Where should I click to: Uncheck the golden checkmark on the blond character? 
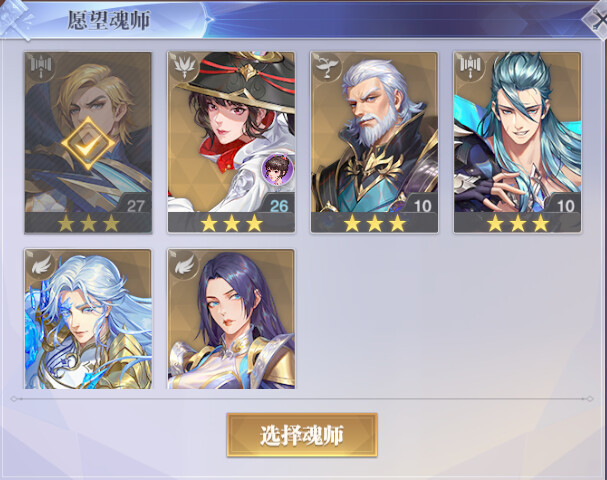pos(88,143)
